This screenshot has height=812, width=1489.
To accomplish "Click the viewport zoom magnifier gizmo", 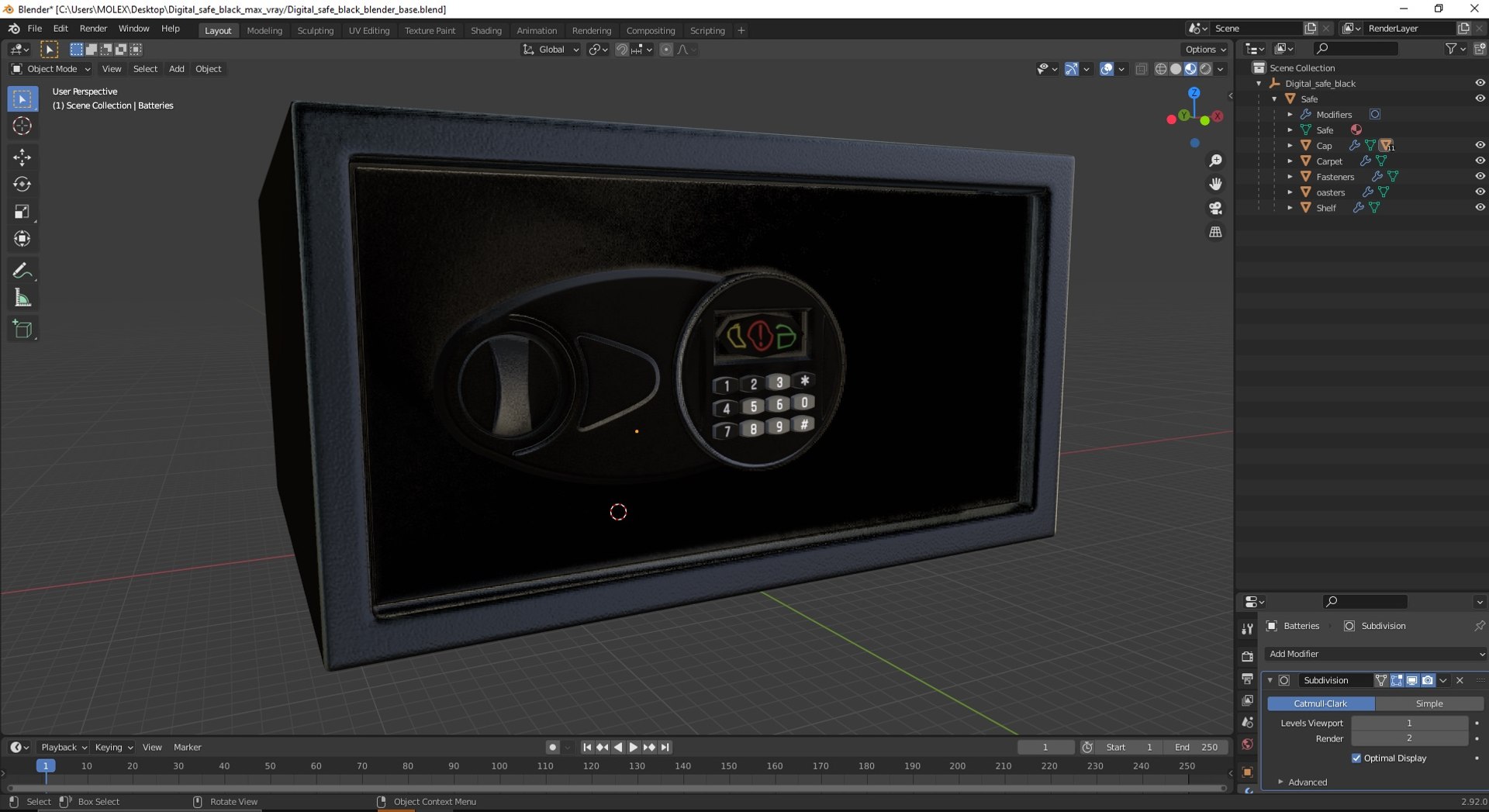I will 1215,161.
